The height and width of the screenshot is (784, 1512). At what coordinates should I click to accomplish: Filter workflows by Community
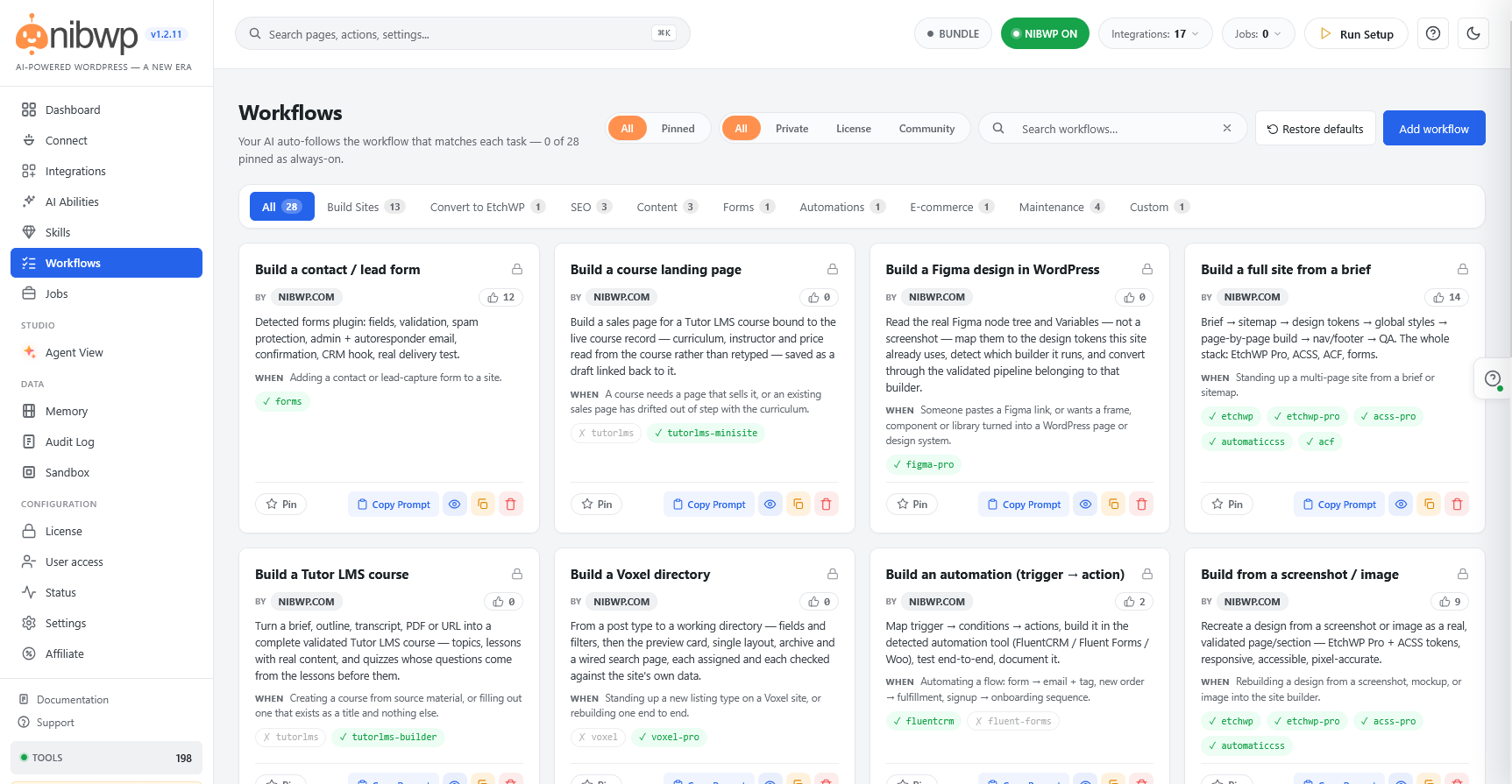tap(926, 128)
